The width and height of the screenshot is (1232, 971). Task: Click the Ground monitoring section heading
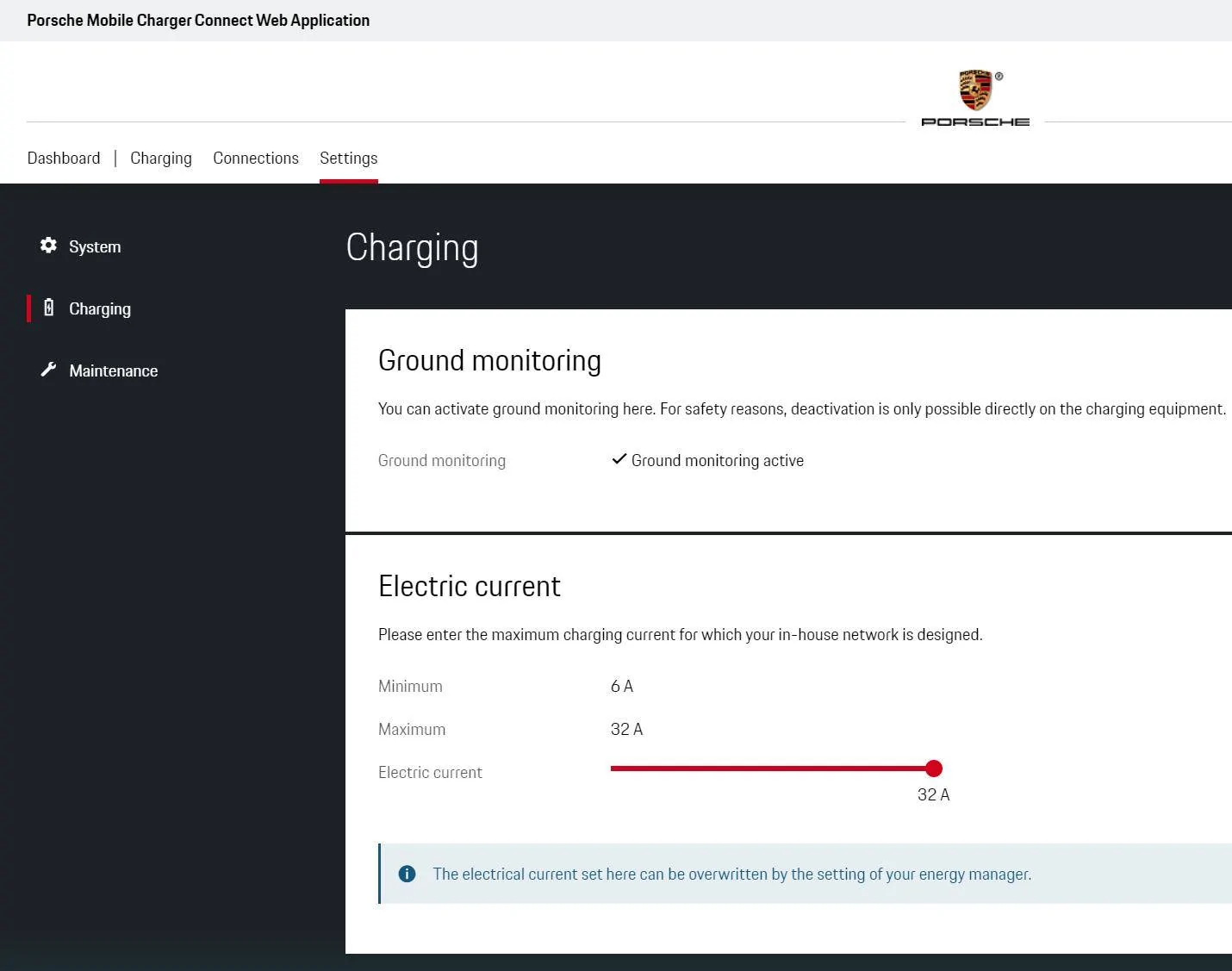tap(489, 360)
